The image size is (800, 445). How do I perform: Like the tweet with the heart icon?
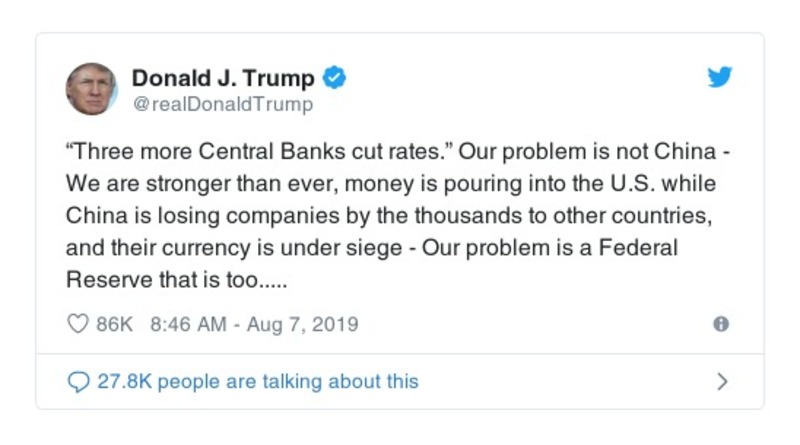(x=77, y=325)
